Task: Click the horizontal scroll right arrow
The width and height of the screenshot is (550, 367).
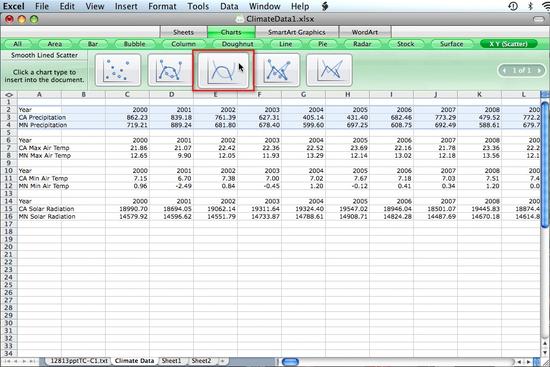Action: click(x=529, y=362)
